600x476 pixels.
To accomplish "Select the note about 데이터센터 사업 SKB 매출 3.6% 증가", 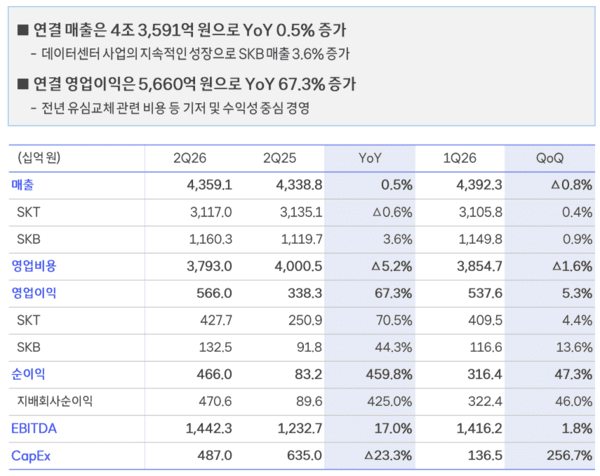I will tap(196, 54).
